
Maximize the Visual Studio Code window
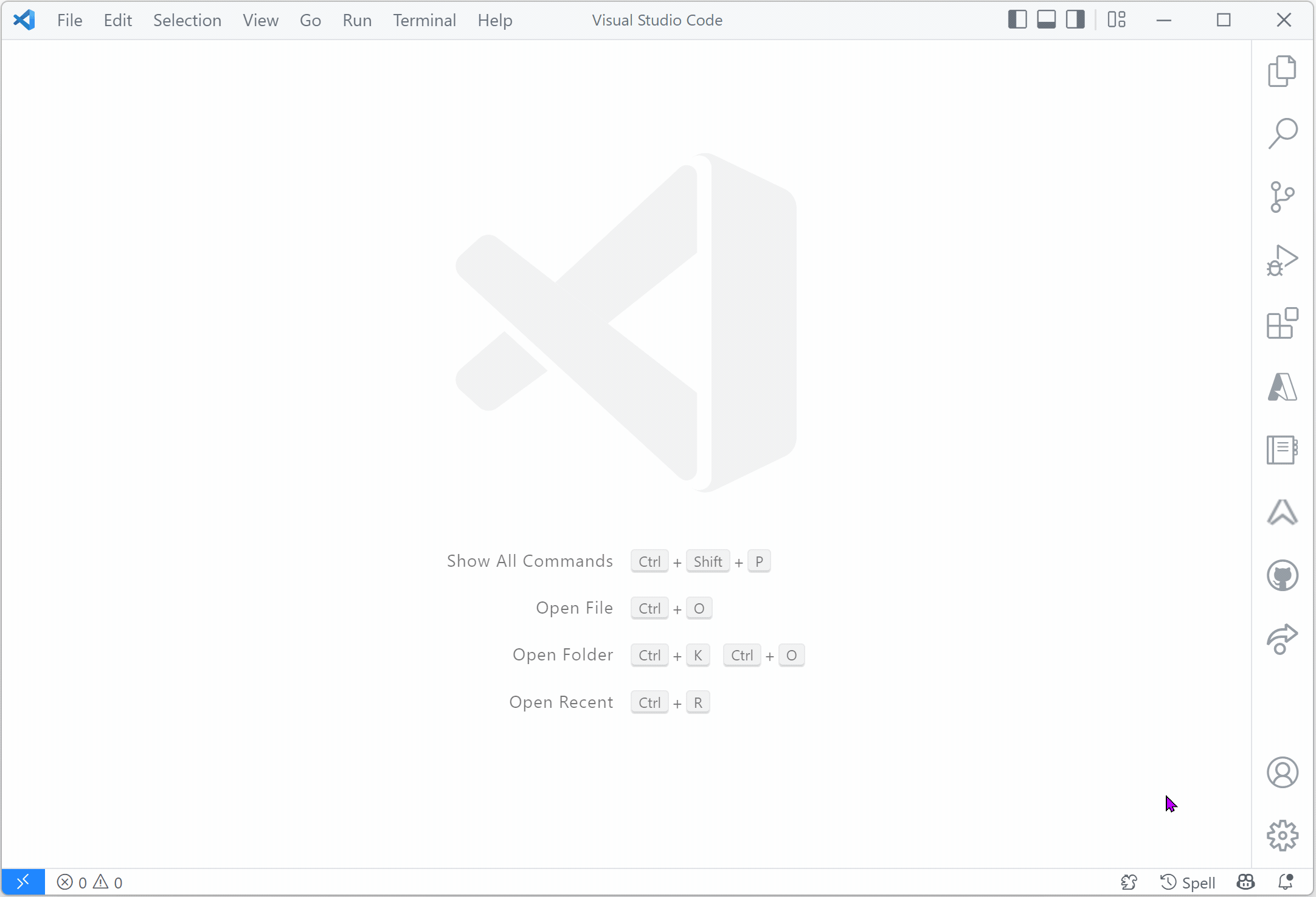pos(1224,20)
